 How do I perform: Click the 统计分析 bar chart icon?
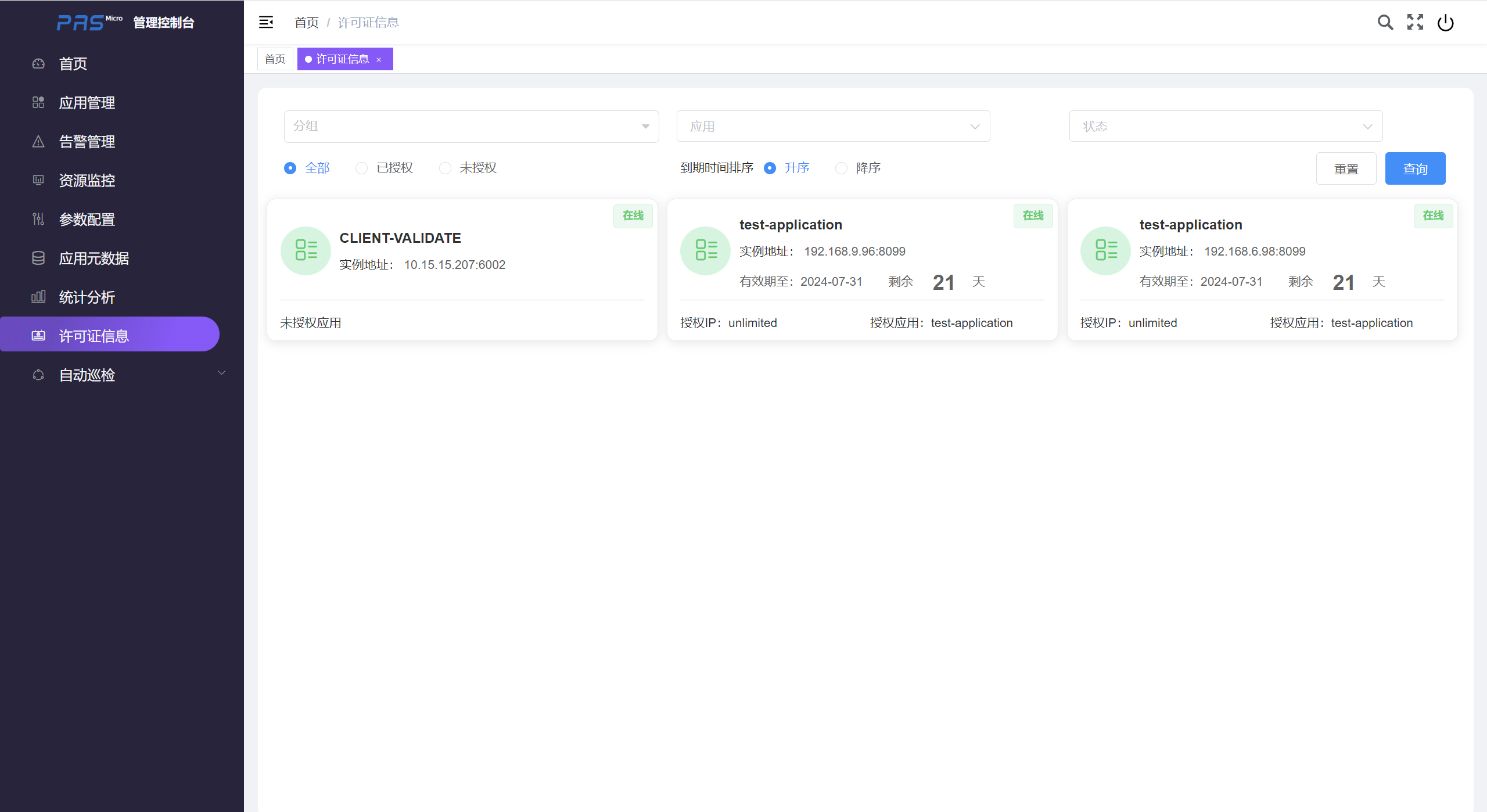click(38, 297)
